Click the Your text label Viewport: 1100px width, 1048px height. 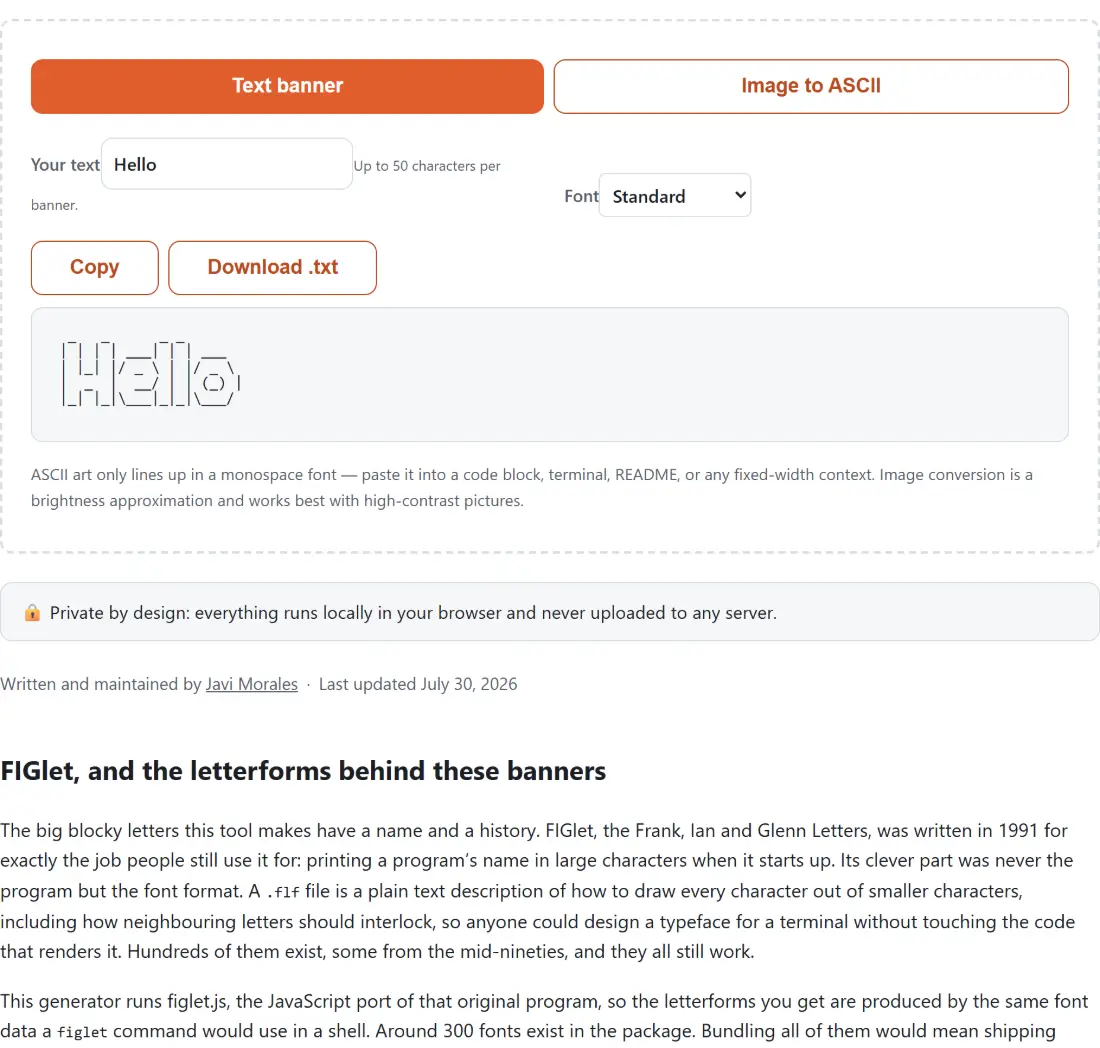[x=65, y=165]
